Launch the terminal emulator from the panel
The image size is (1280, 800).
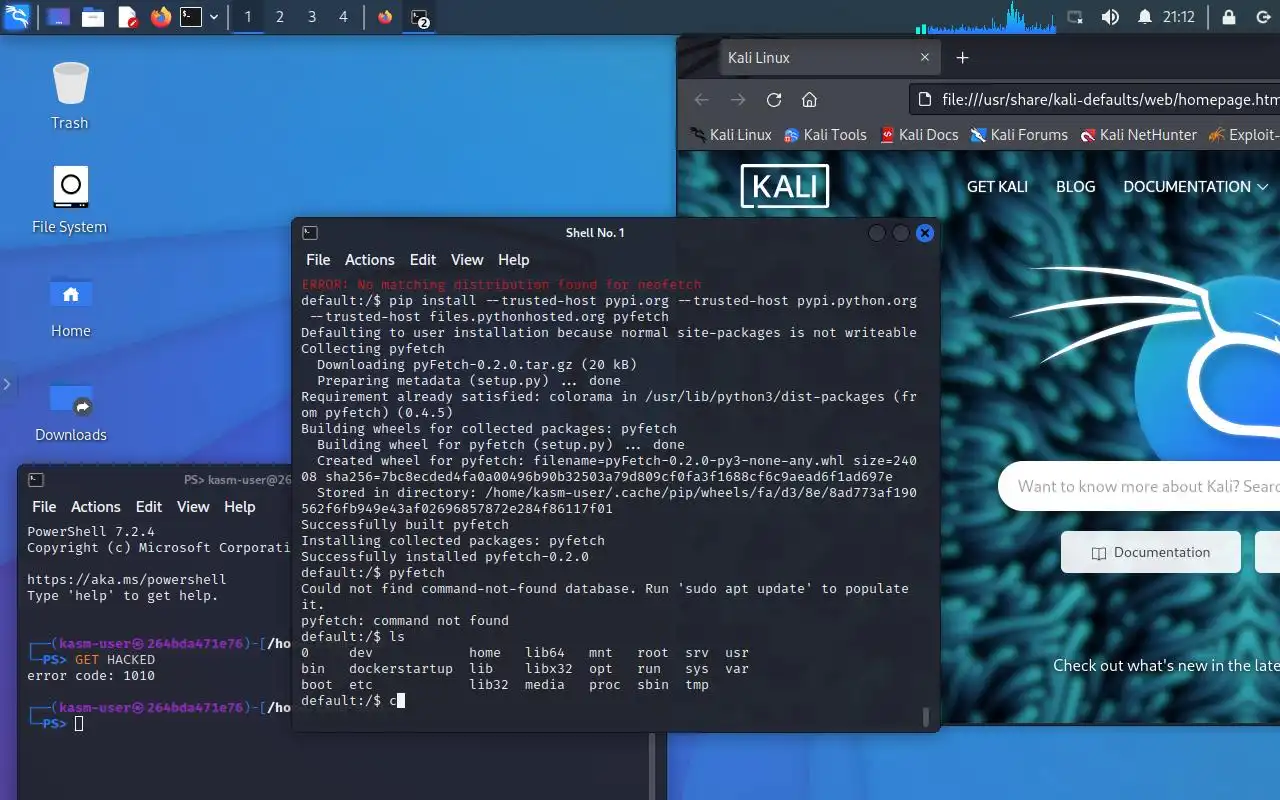[191, 17]
